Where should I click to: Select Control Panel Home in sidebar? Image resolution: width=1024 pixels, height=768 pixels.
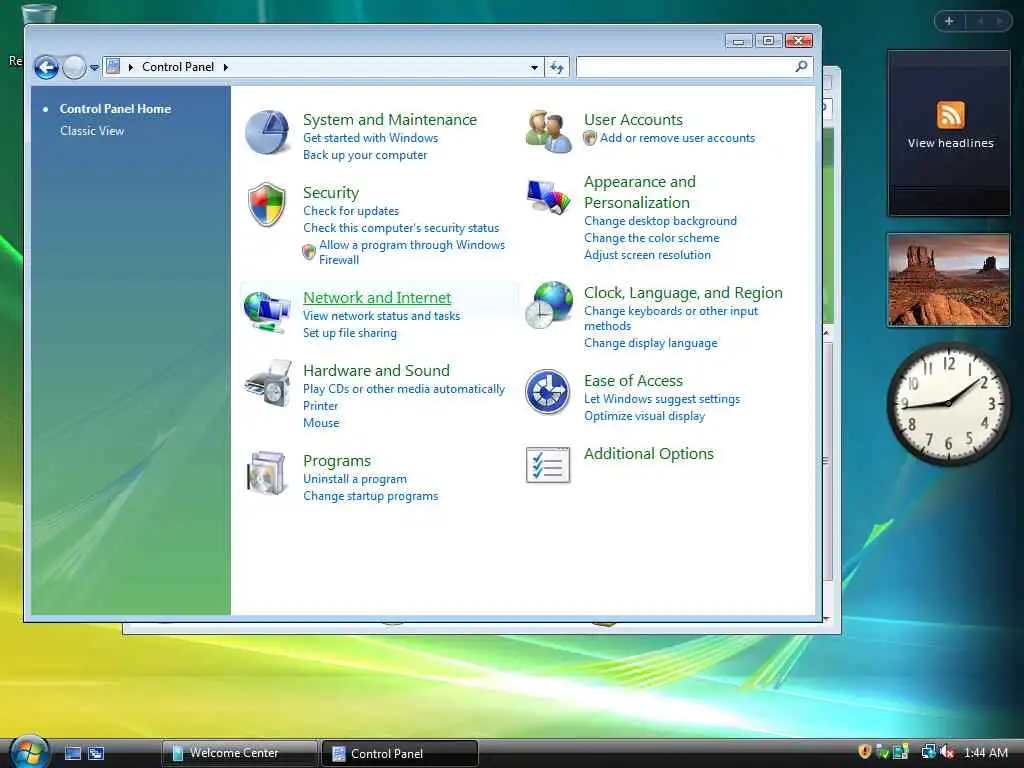[115, 109]
